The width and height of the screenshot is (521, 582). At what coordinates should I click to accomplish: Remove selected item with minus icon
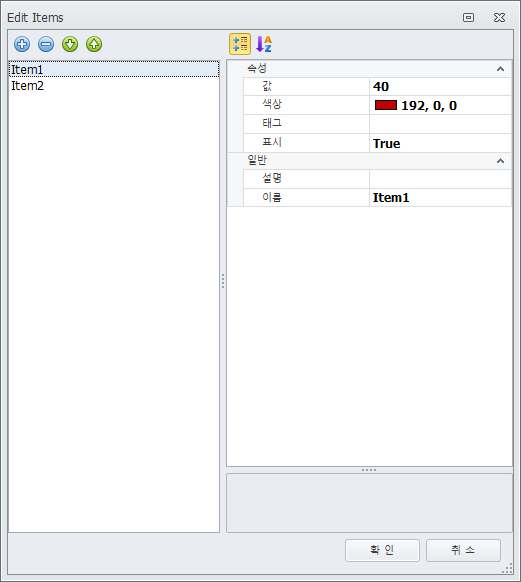coord(46,44)
